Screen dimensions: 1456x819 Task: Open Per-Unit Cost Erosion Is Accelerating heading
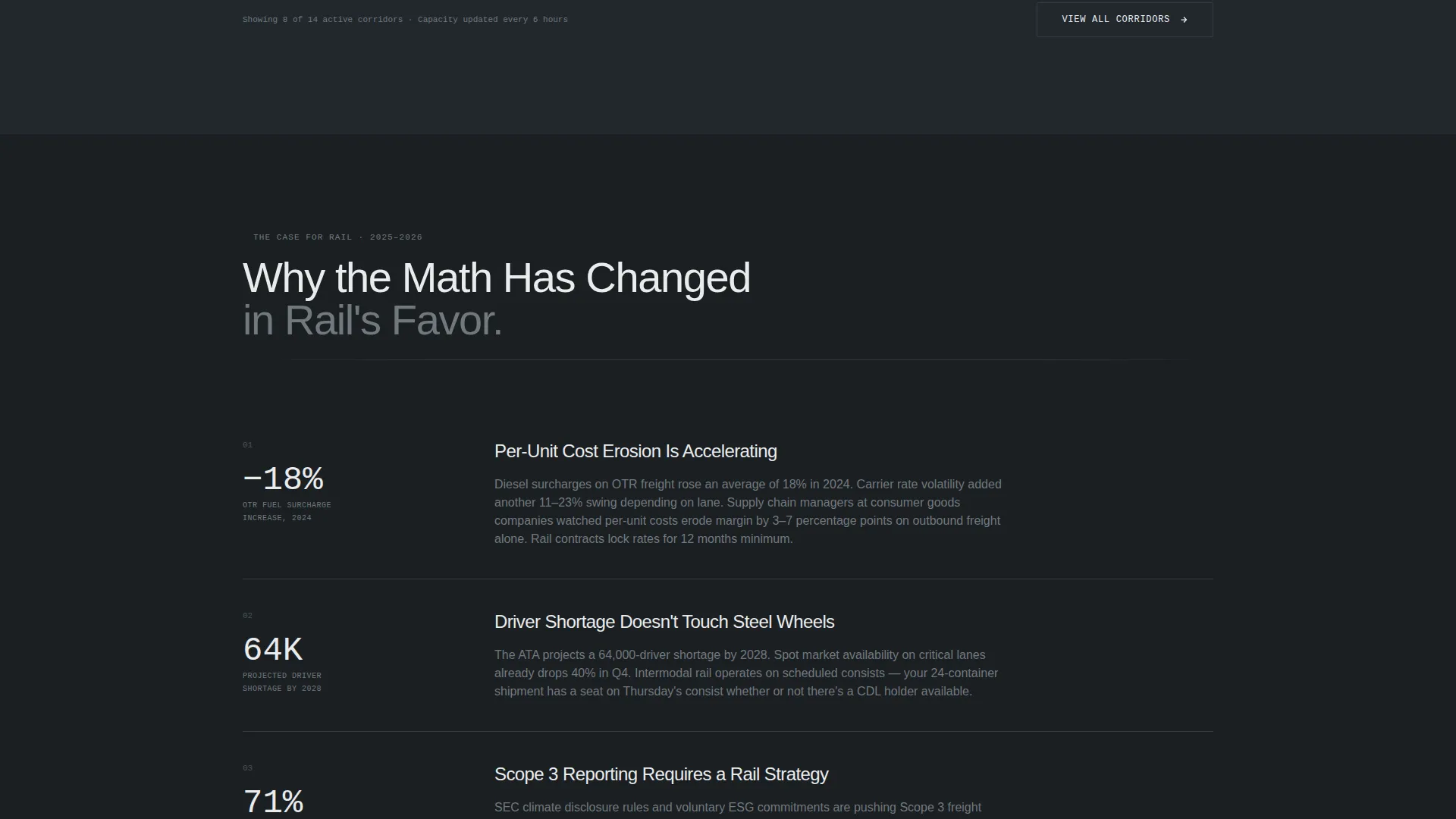pos(635,451)
